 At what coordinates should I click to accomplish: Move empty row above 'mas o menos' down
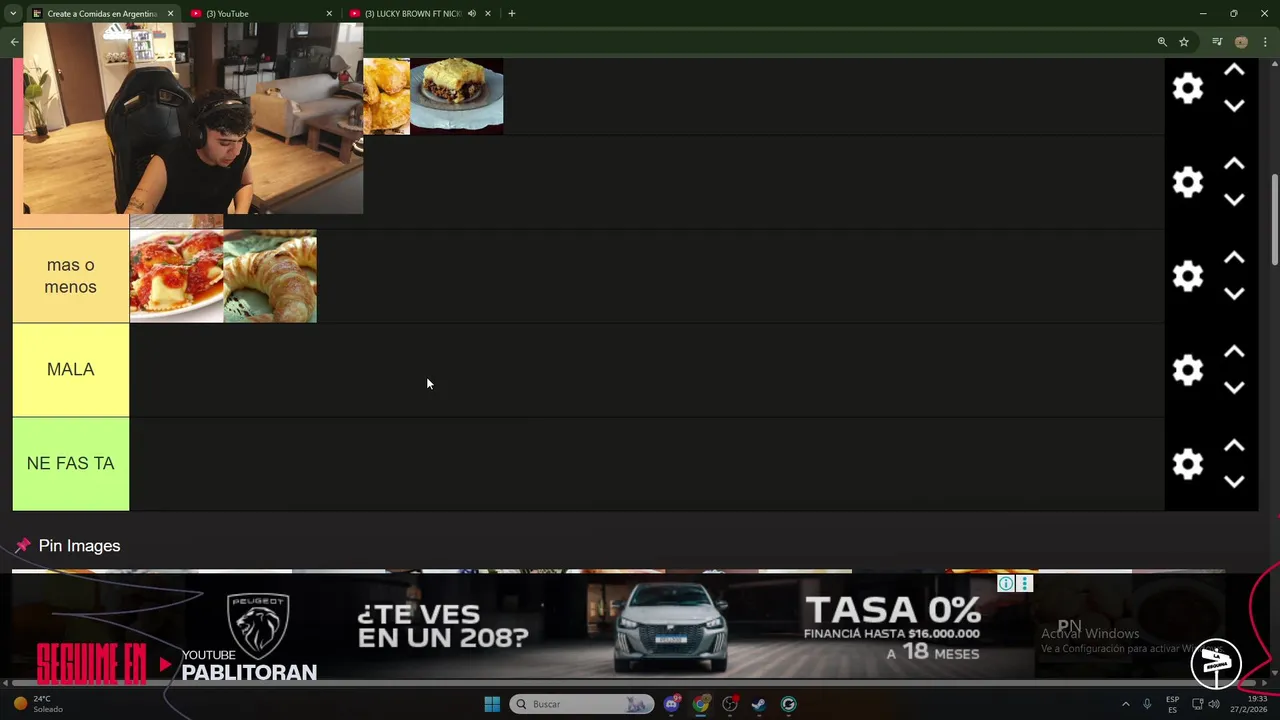(x=1234, y=200)
